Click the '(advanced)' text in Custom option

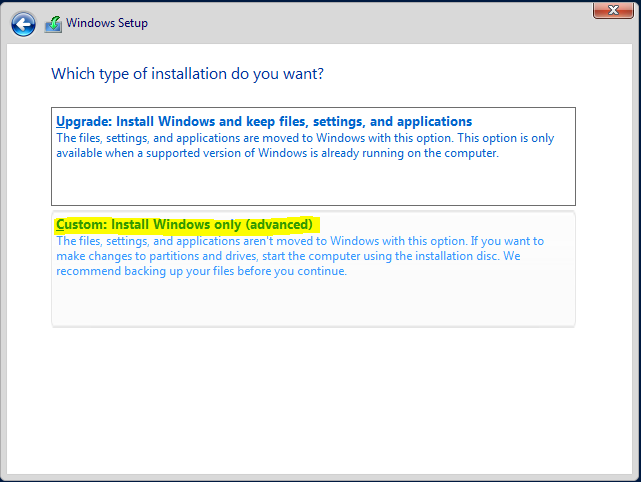tap(279, 224)
